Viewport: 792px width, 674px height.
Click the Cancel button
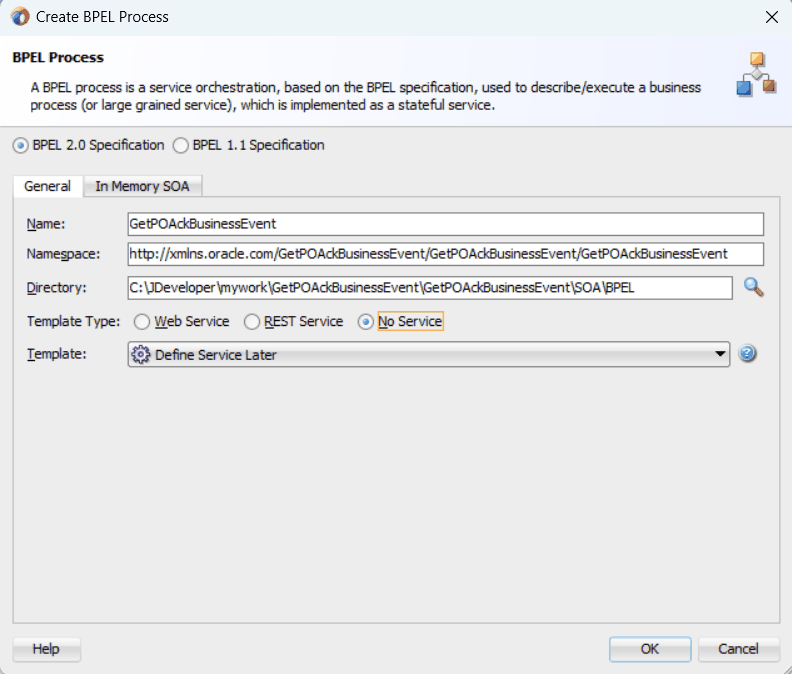point(738,649)
